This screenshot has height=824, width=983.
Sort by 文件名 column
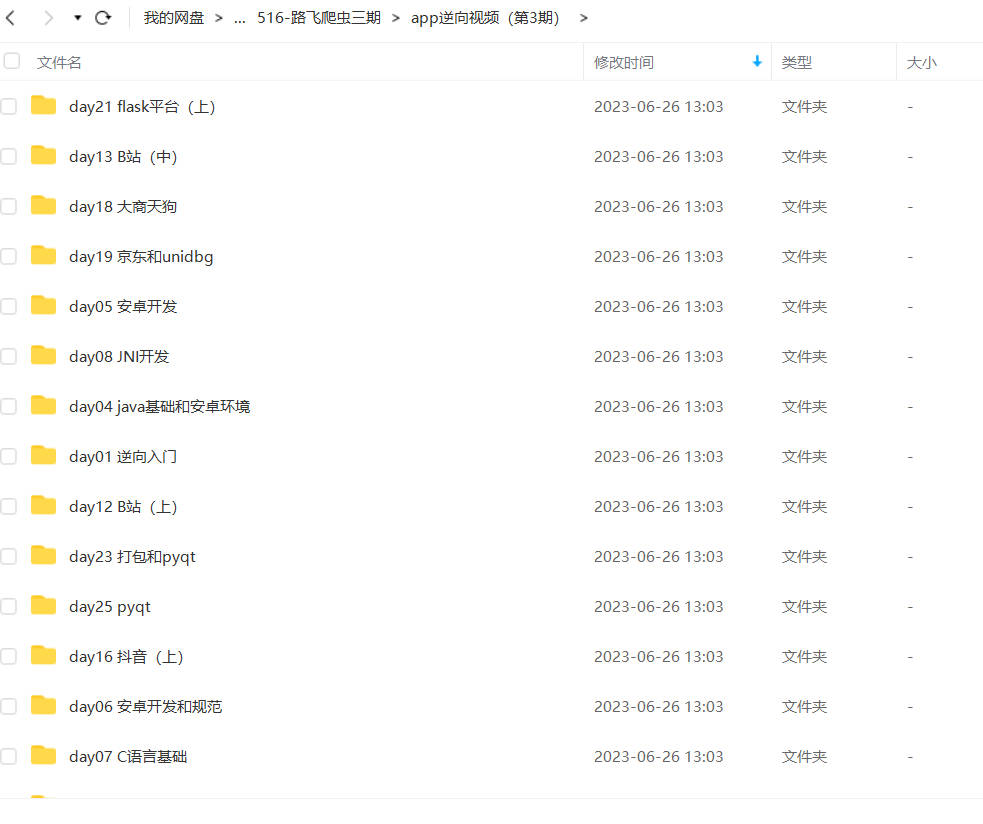(x=59, y=63)
